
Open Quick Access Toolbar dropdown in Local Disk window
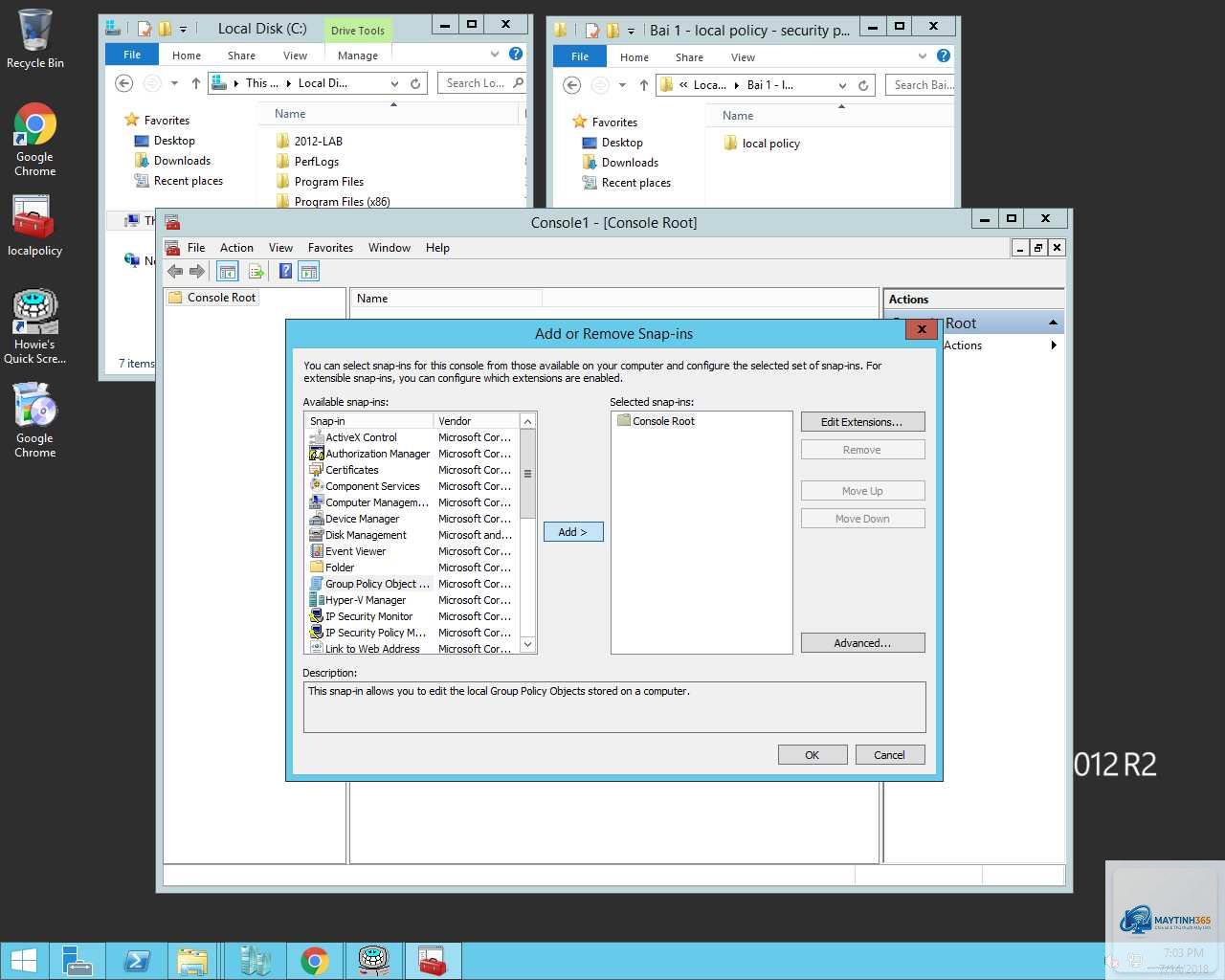pos(183,29)
